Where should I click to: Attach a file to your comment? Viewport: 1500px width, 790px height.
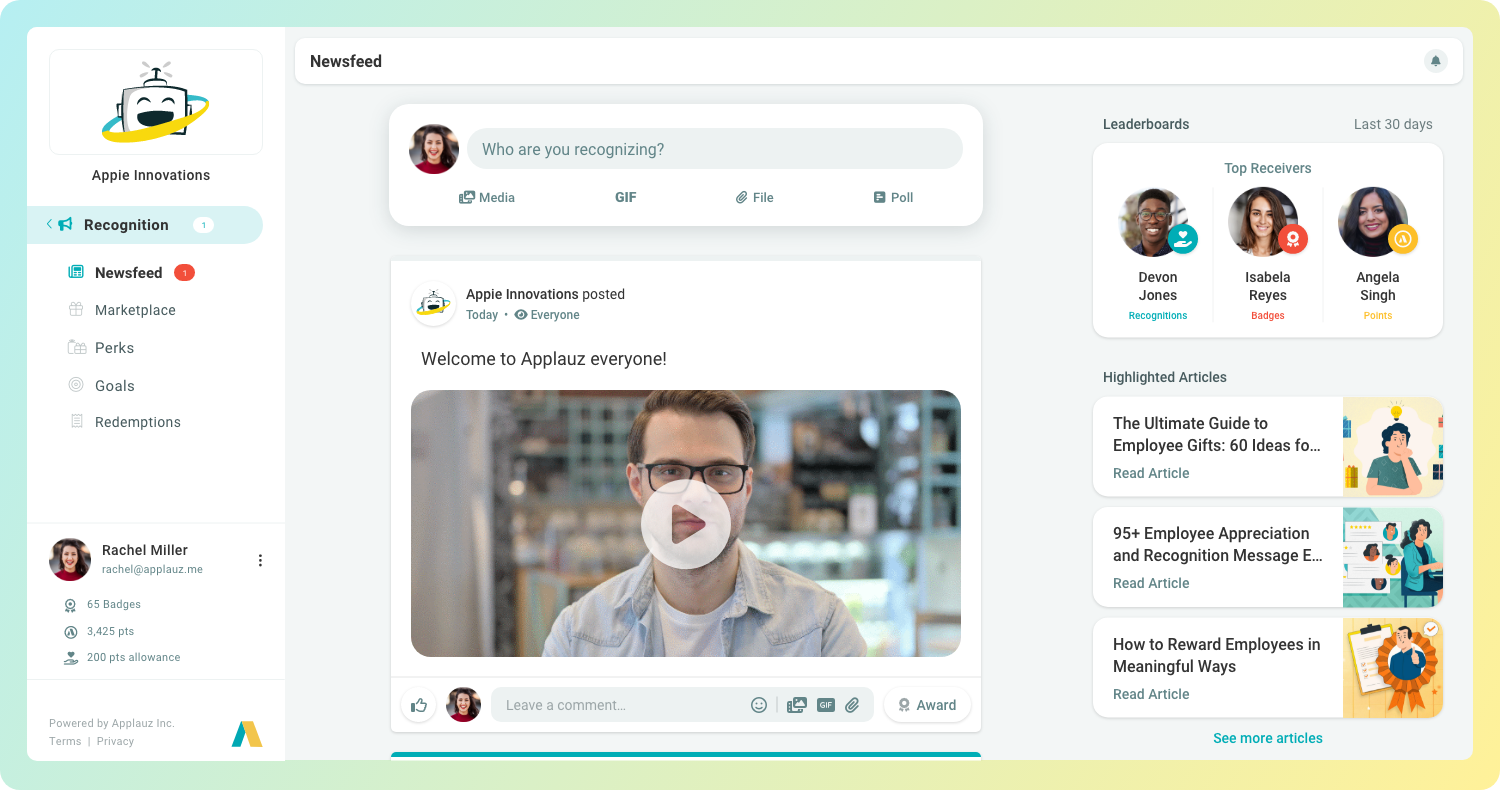[853, 705]
